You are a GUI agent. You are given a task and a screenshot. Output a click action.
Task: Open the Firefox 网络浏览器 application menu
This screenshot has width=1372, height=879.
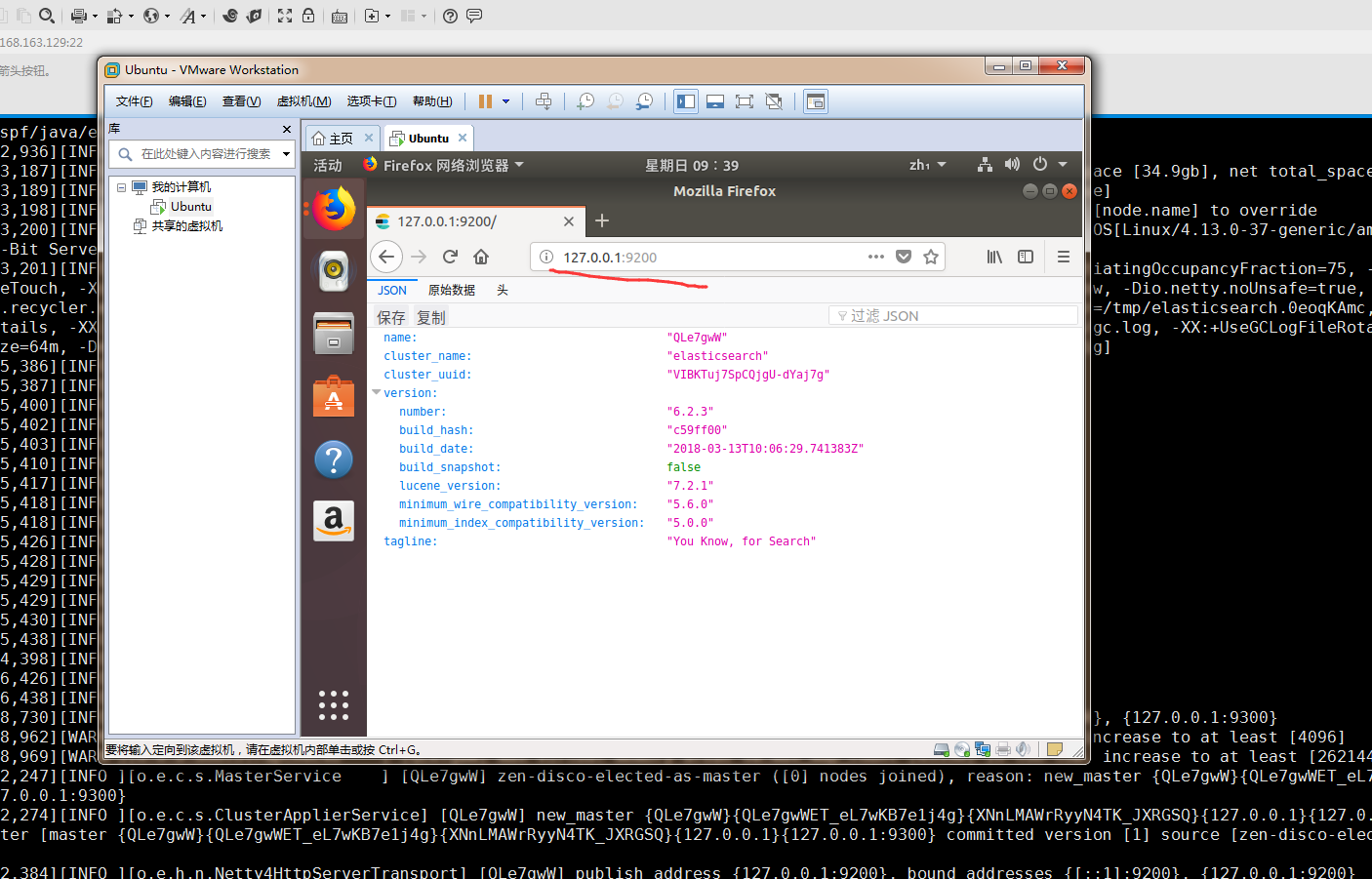pyautogui.click(x=444, y=166)
